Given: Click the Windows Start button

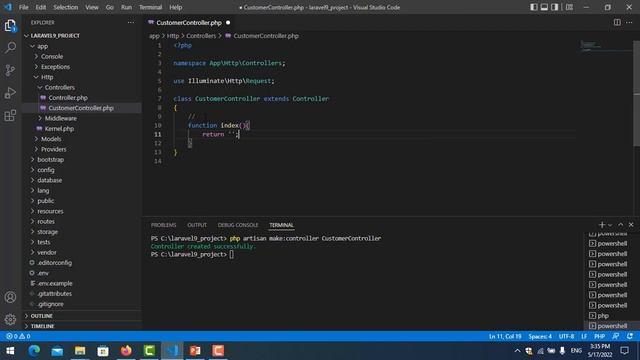Looking at the screenshot, I should click(10, 351).
